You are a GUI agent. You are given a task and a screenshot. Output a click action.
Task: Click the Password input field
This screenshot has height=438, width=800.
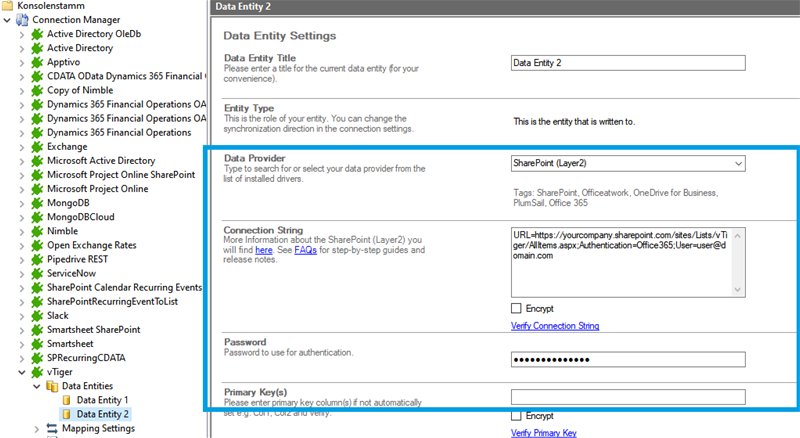(x=627, y=358)
